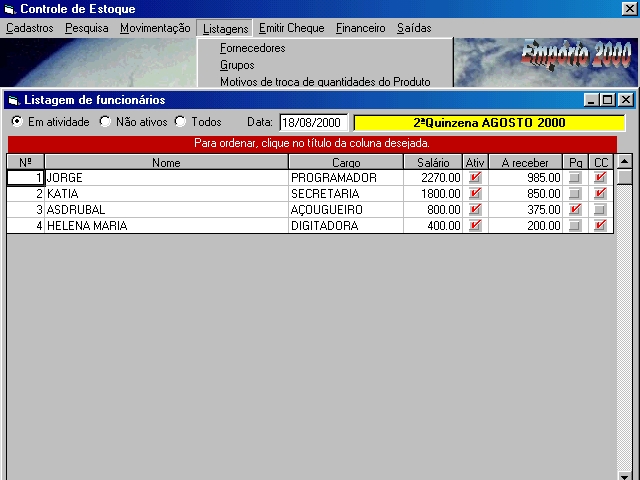Toggle Ativ checkbox for JORGE
This screenshot has width=640, height=480.
tap(475, 178)
